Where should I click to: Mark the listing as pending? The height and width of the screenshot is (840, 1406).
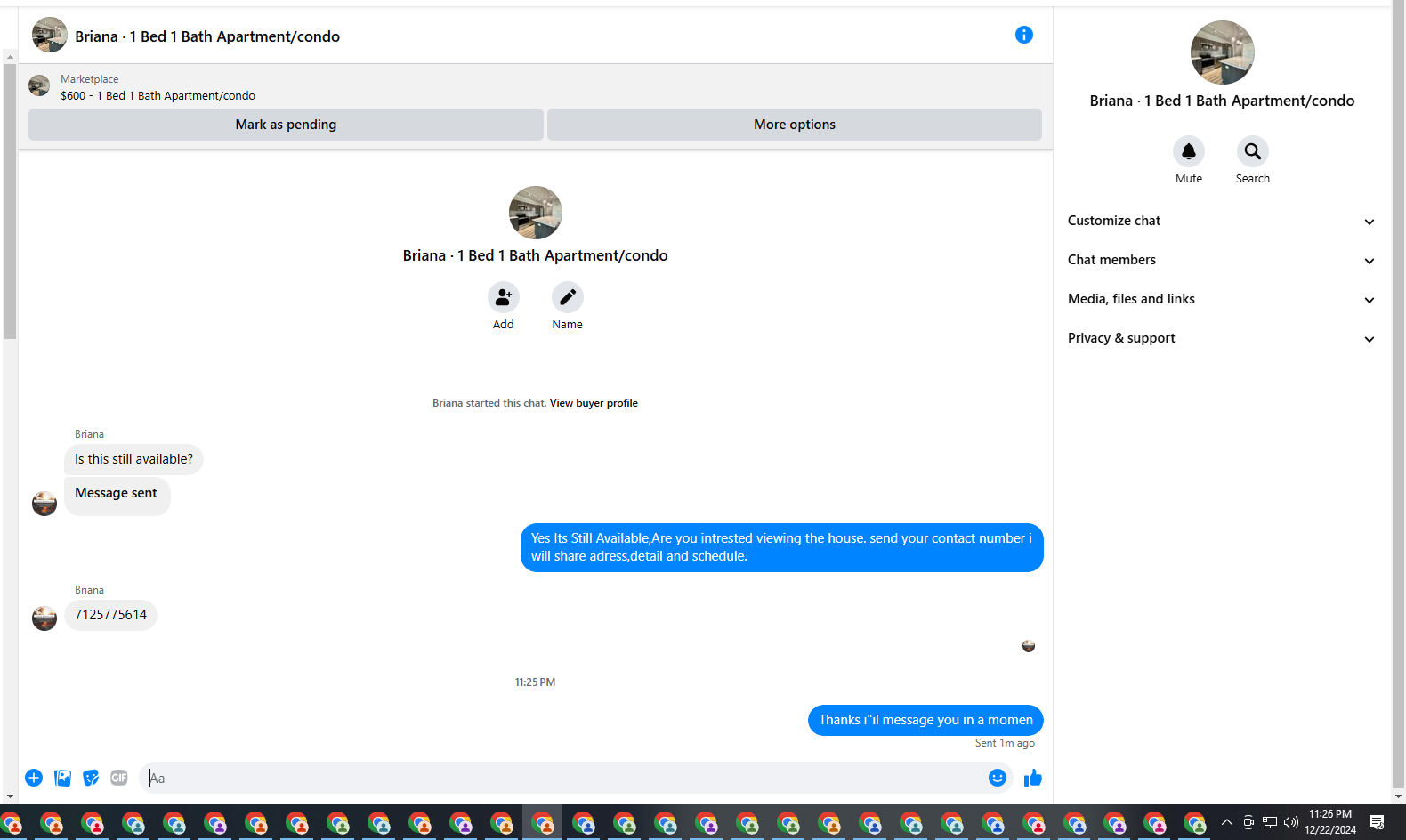pos(286,125)
